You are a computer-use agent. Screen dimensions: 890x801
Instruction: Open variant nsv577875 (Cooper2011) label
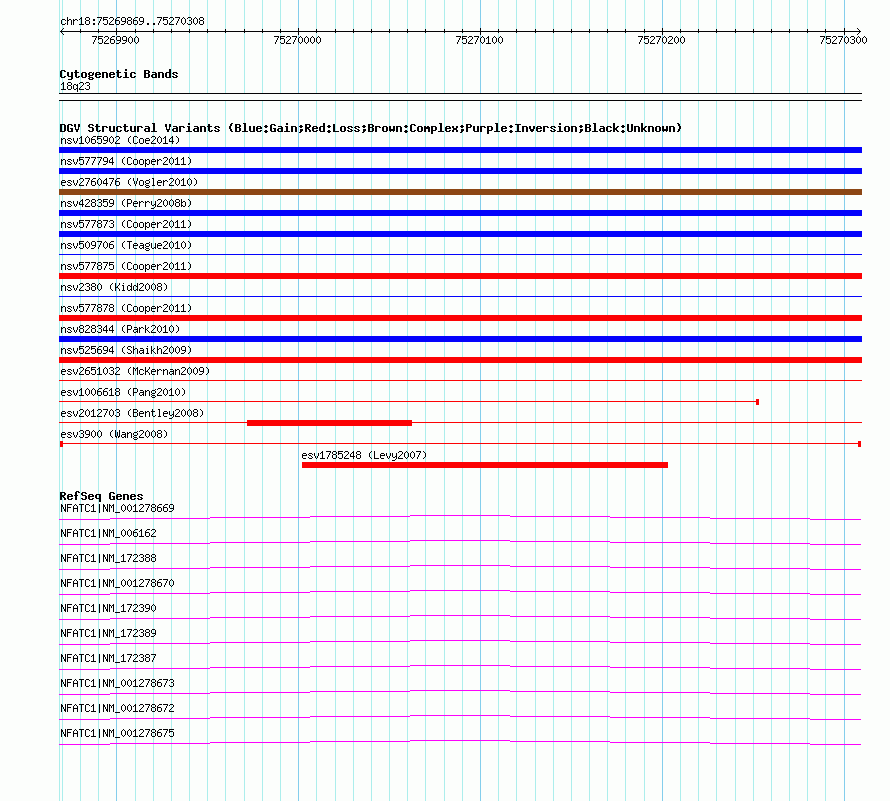126,266
